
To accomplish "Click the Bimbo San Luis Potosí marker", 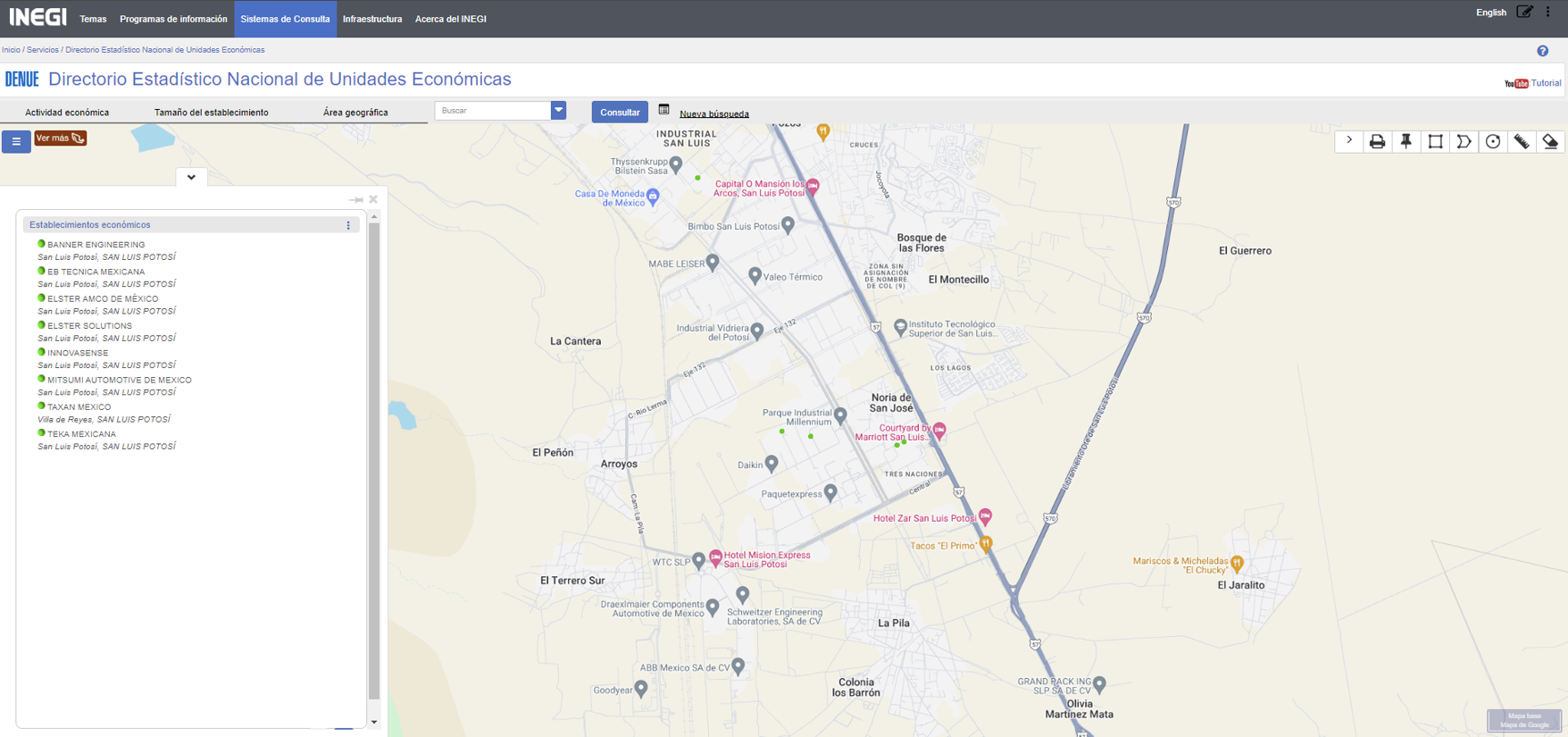I will (788, 224).
